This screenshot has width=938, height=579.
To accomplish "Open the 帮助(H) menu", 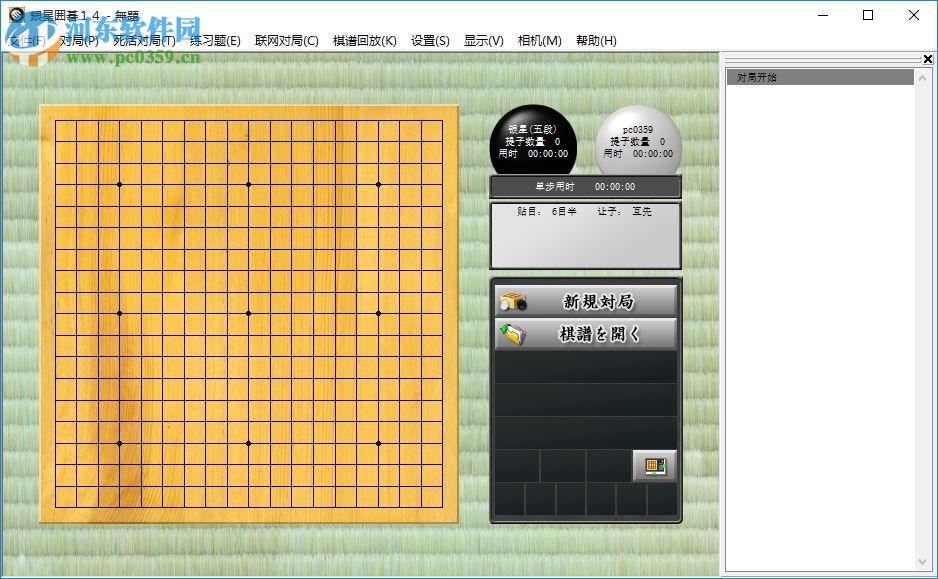I will pyautogui.click(x=595, y=41).
